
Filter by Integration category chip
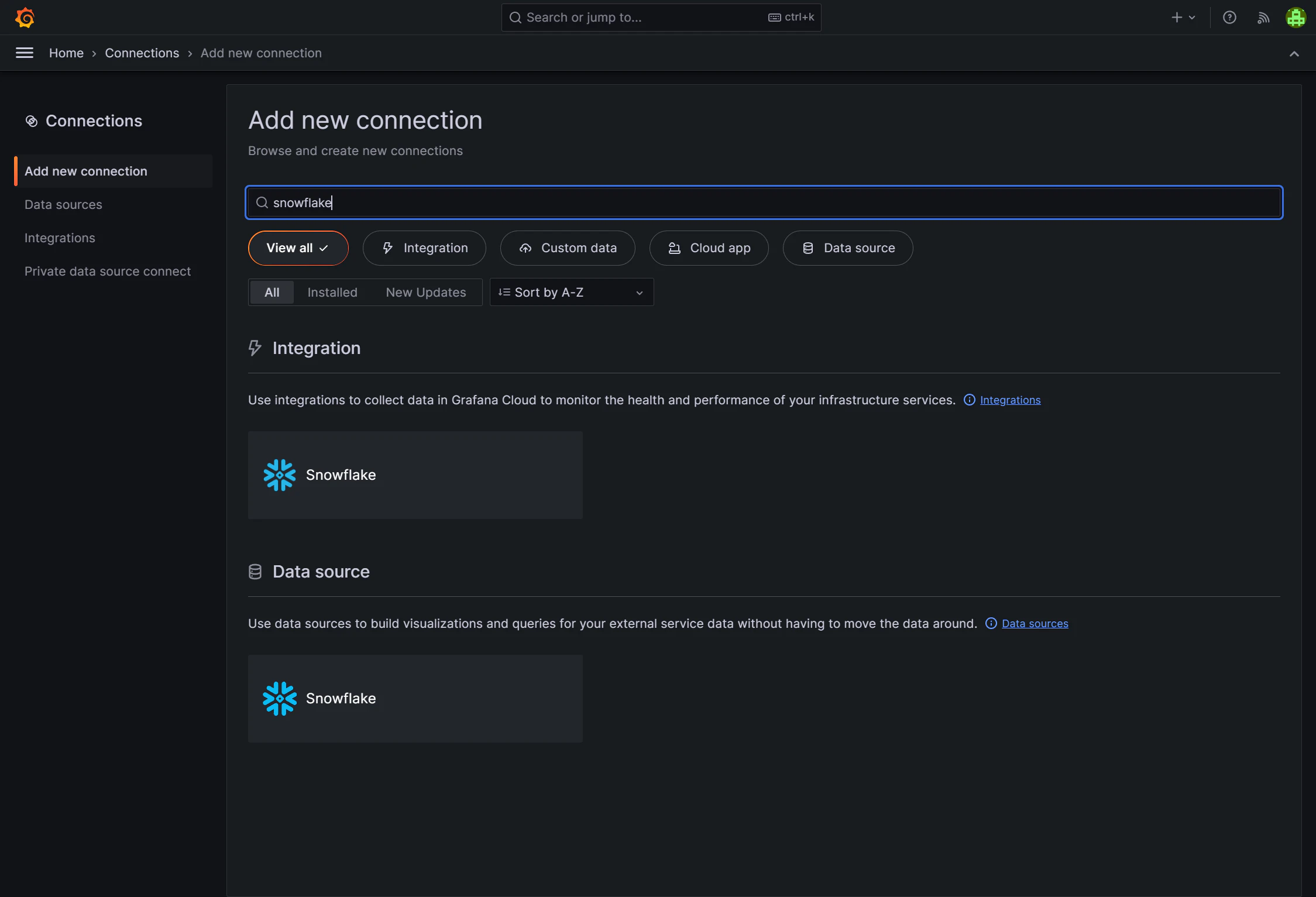pyautogui.click(x=424, y=248)
